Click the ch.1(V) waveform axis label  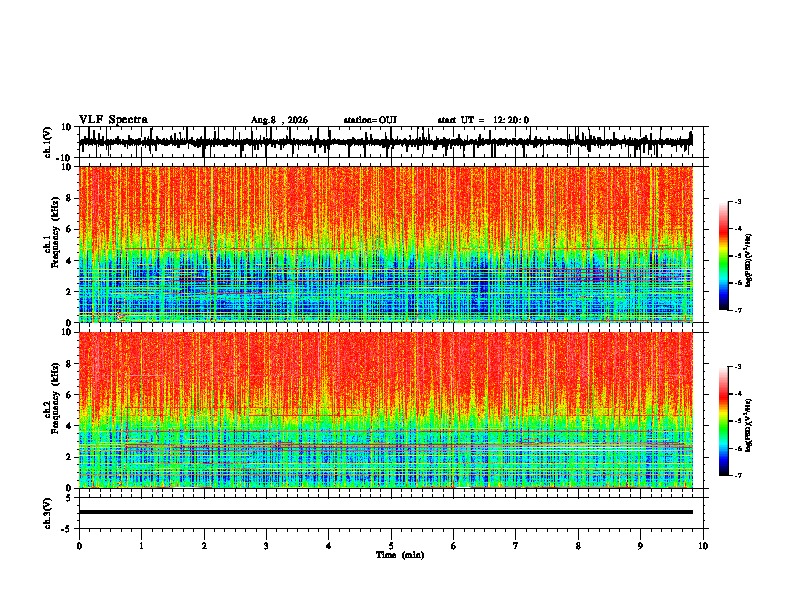(48, 142)
